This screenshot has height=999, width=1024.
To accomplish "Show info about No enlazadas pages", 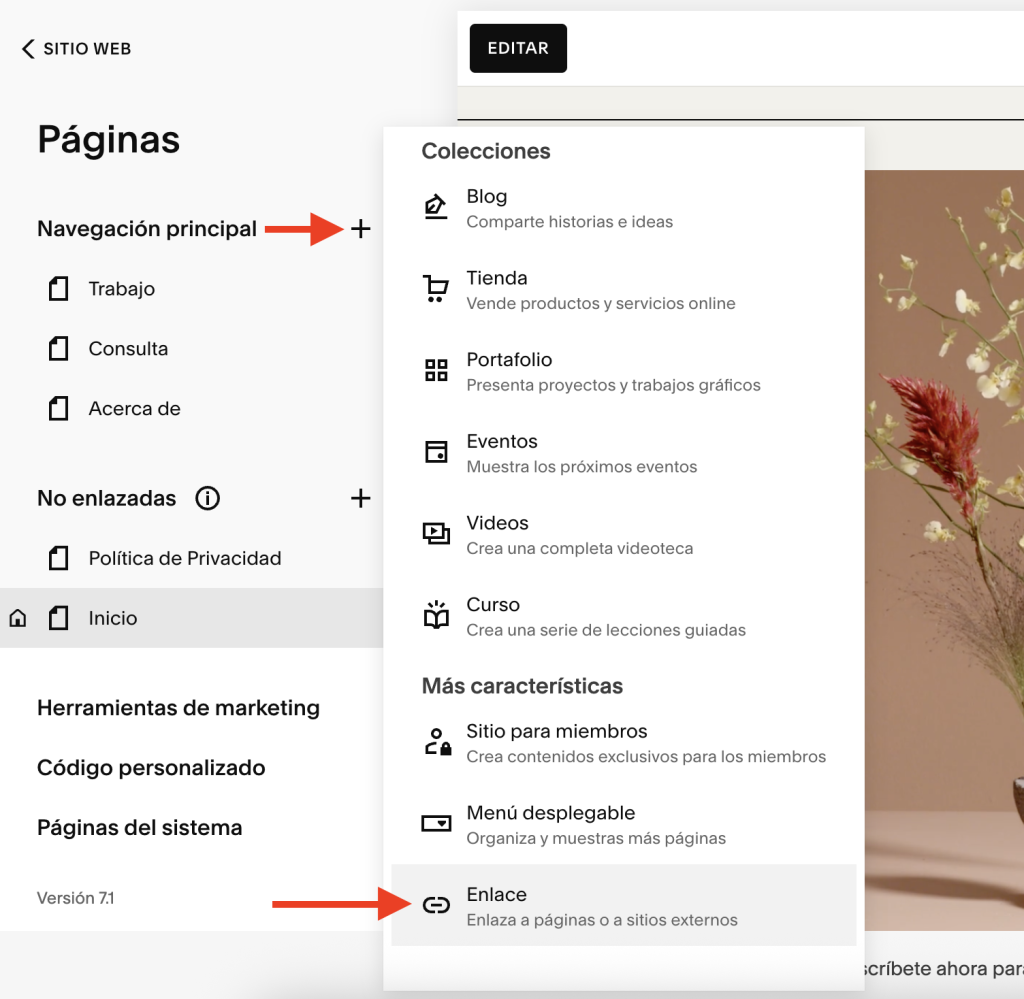I will point(208,498).
